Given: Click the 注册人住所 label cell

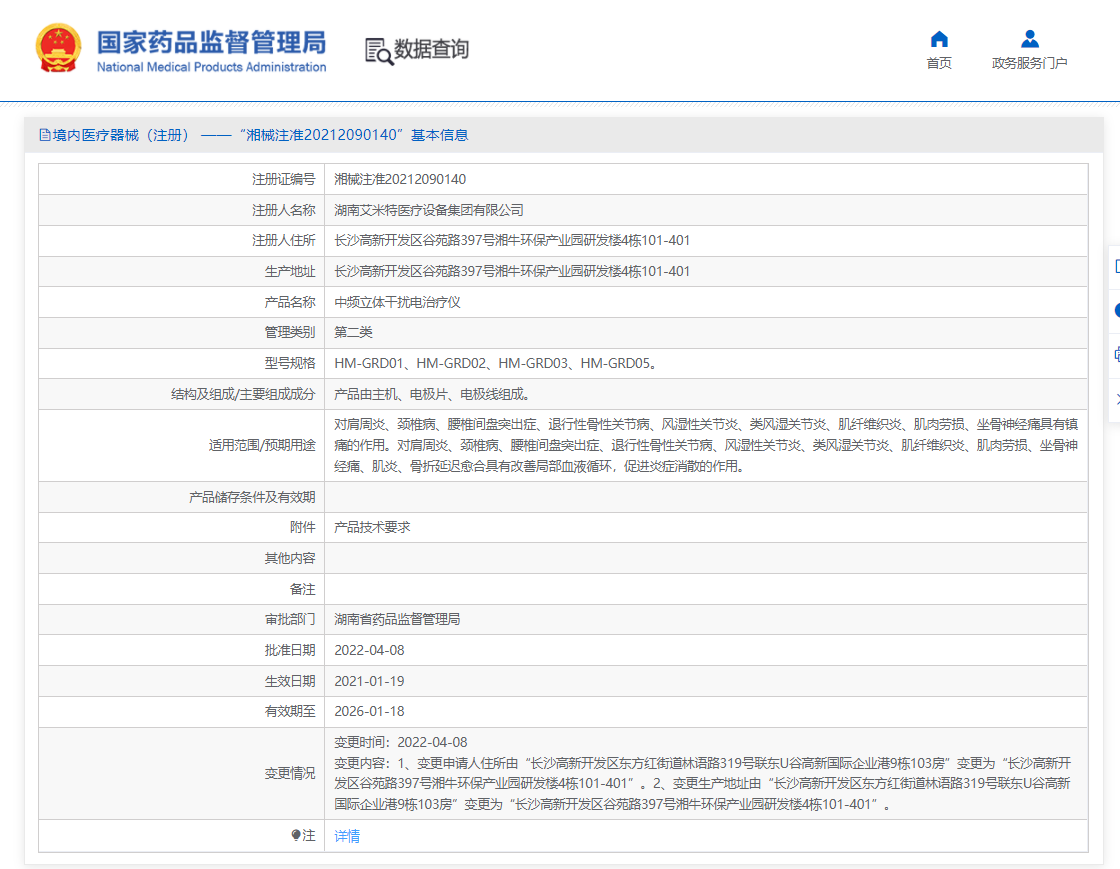Looking at the screenshot, I should click(181, 241).
